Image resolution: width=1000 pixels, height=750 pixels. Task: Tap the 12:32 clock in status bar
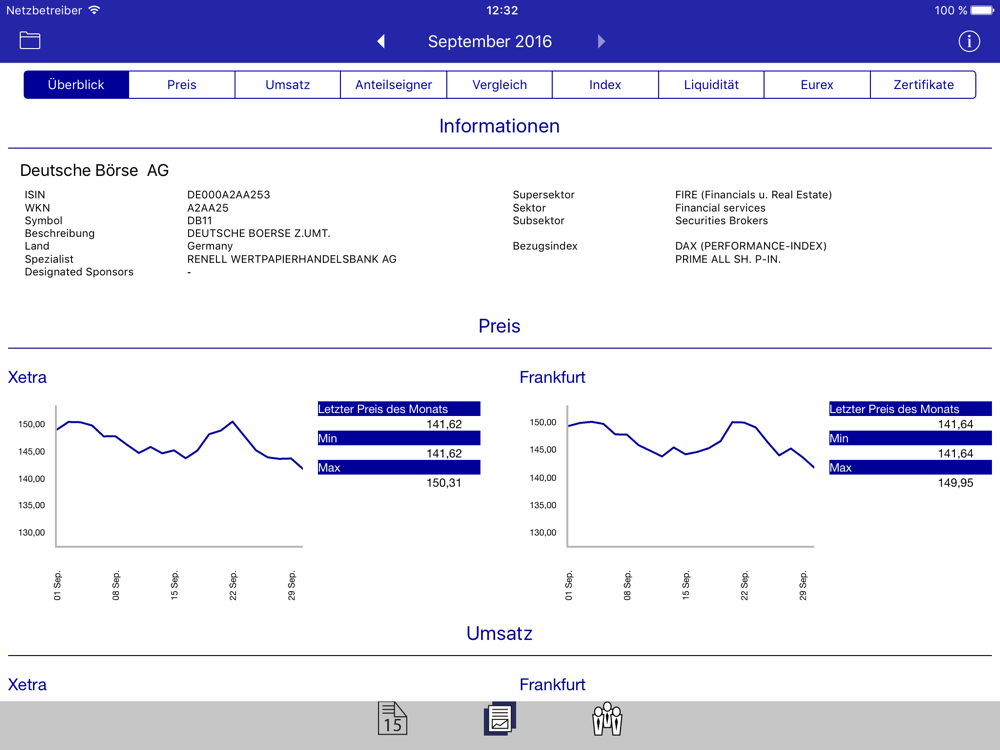tap(502, 10)
